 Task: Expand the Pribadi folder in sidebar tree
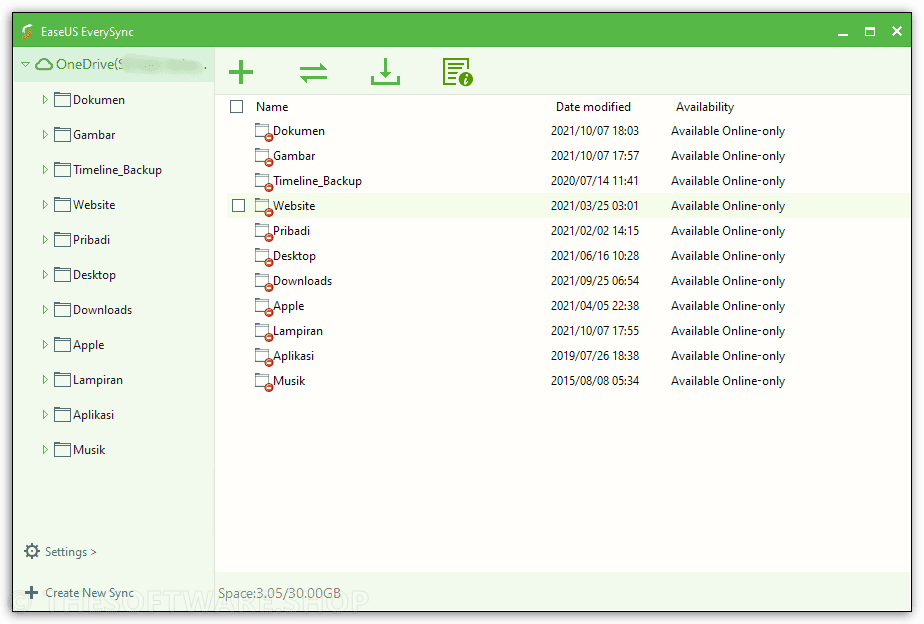[44, 240]
